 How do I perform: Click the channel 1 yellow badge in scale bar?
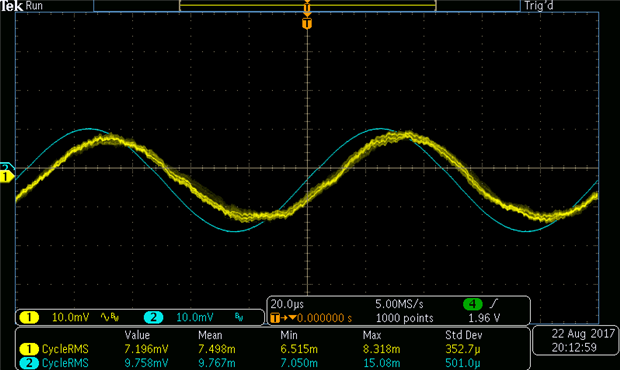29,317
